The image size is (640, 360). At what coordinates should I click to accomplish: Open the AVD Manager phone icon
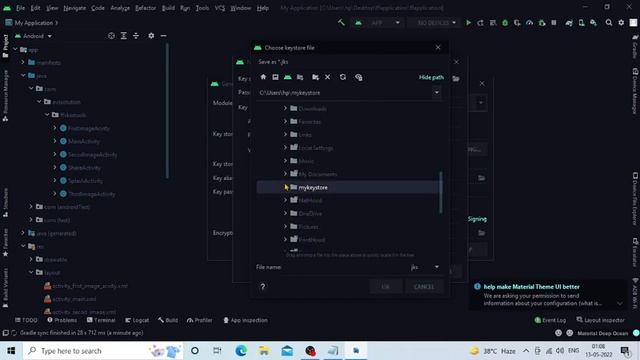pyautogui.click(x=581, y=23)
